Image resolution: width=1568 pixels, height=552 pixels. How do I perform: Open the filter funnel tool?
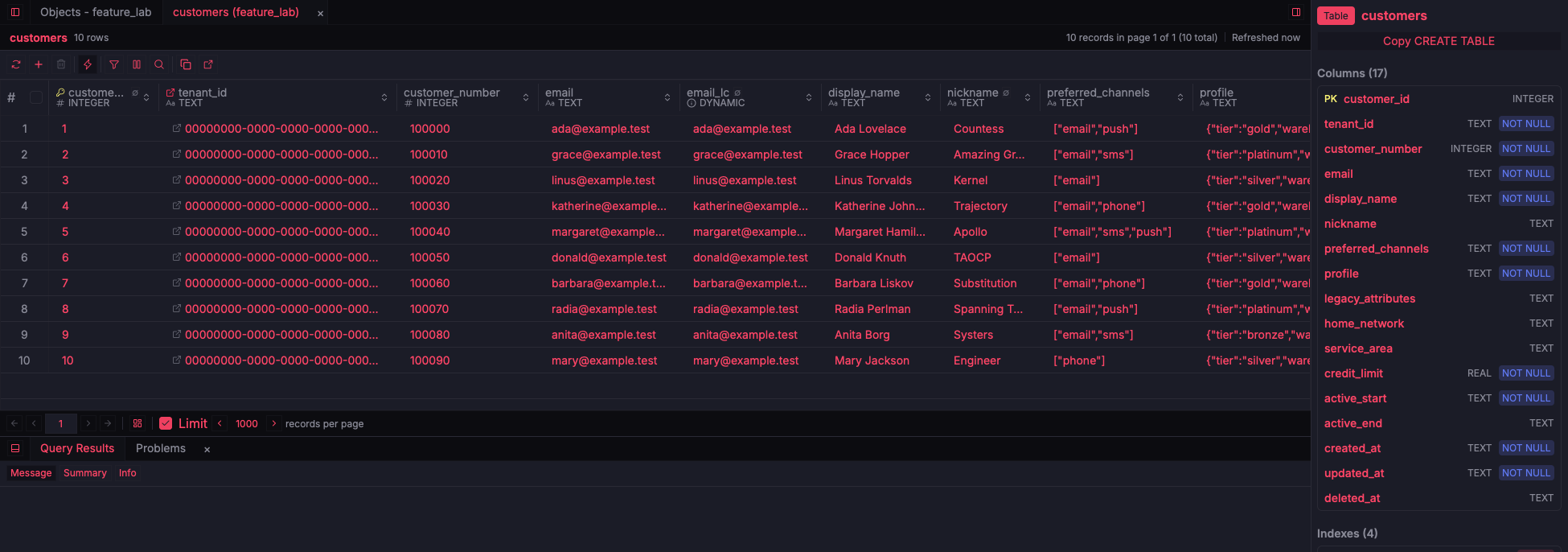pos(114,64)
